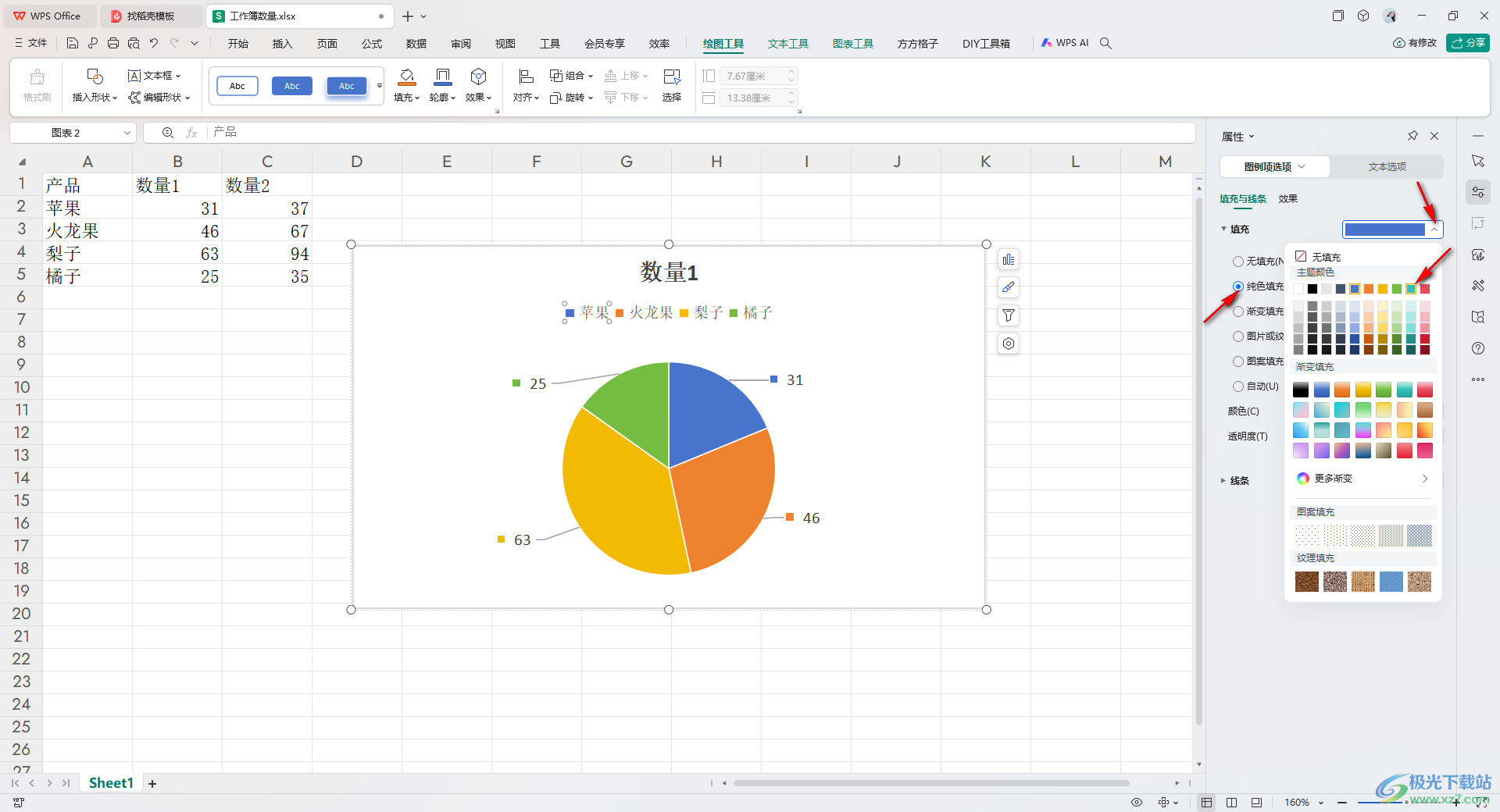Apply the outlined Abc shape style
This screenshot has height=812, width=1500.
tap(237, 86)
